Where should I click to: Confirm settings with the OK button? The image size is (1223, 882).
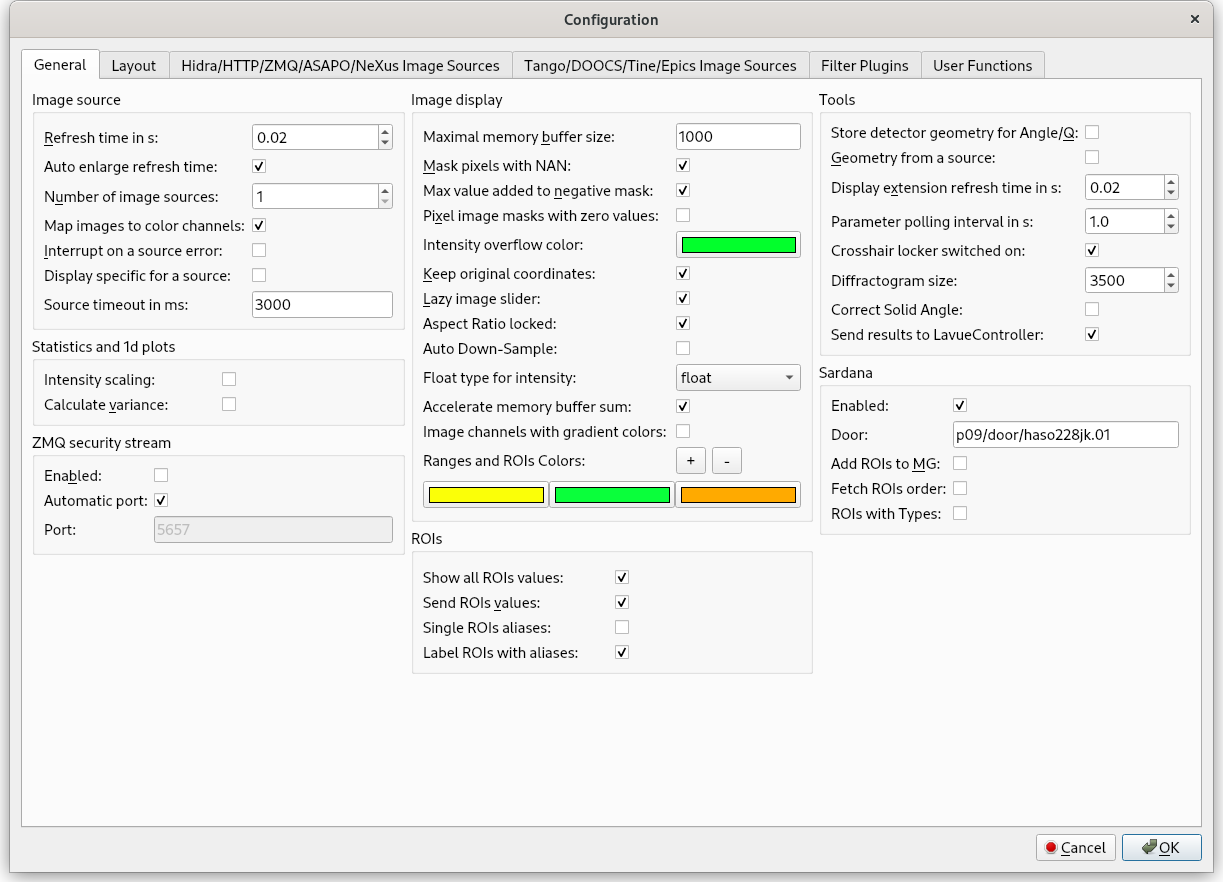pos(1161,847)
